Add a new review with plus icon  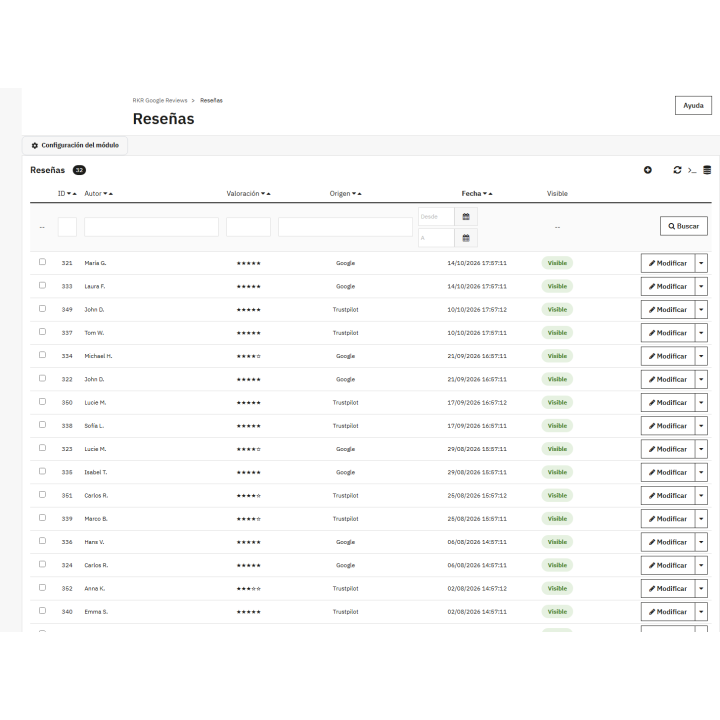647,170
